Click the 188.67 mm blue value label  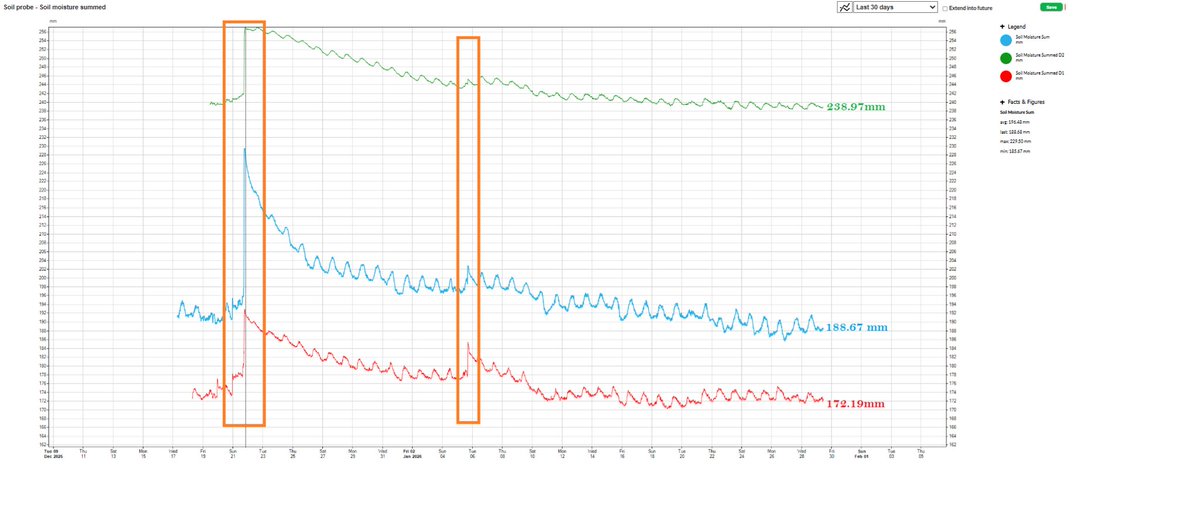click(857, 328)
